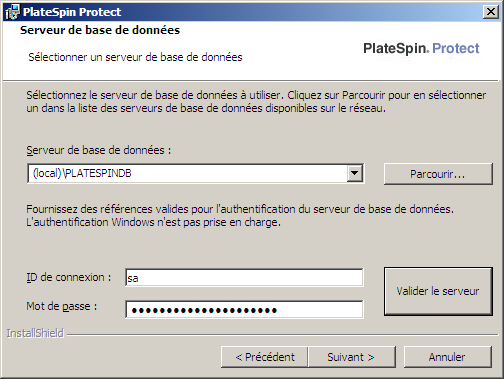Click the (local)\PLATESPINDB server text field
The height and width of the screenshot is (379, 504).
(187, 173)
